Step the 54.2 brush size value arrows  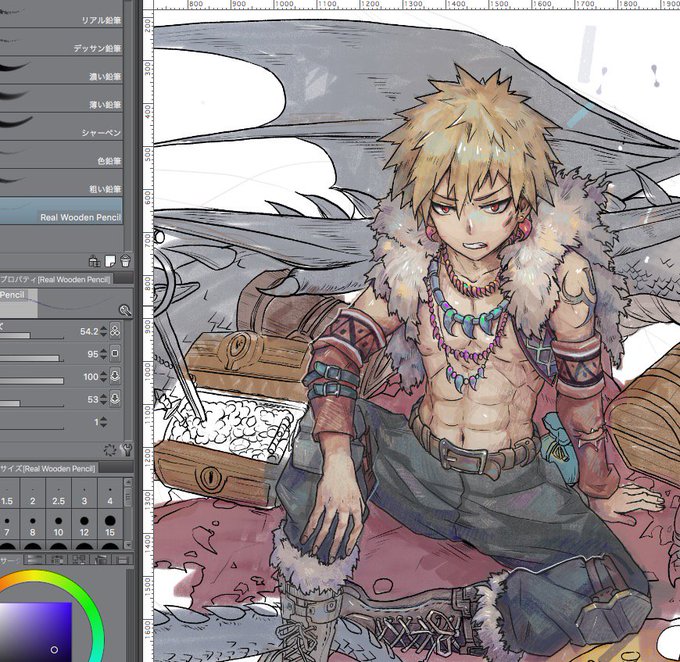tap(103, 331)
